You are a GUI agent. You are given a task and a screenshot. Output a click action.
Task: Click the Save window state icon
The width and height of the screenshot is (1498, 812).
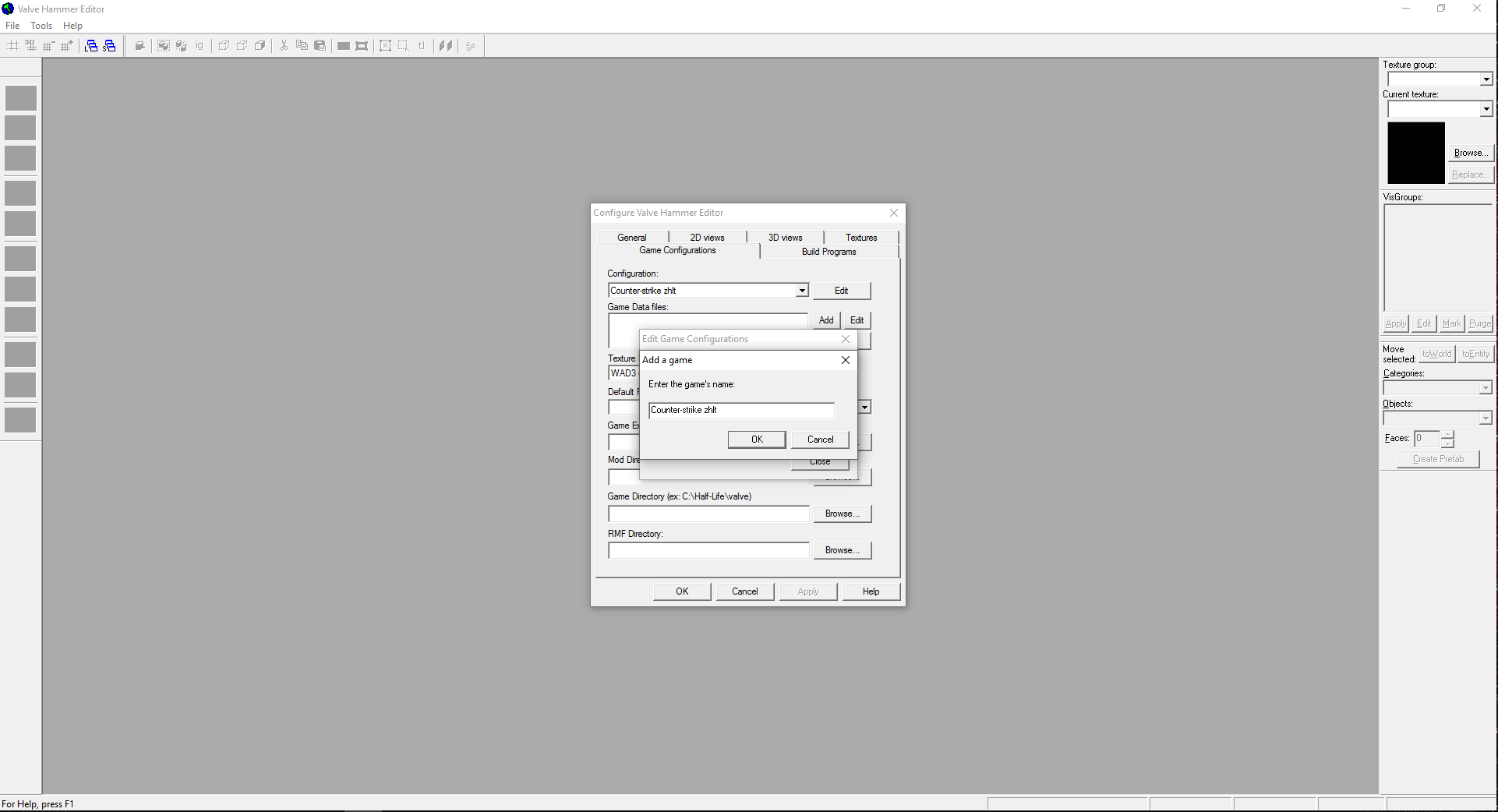(109, 46)
